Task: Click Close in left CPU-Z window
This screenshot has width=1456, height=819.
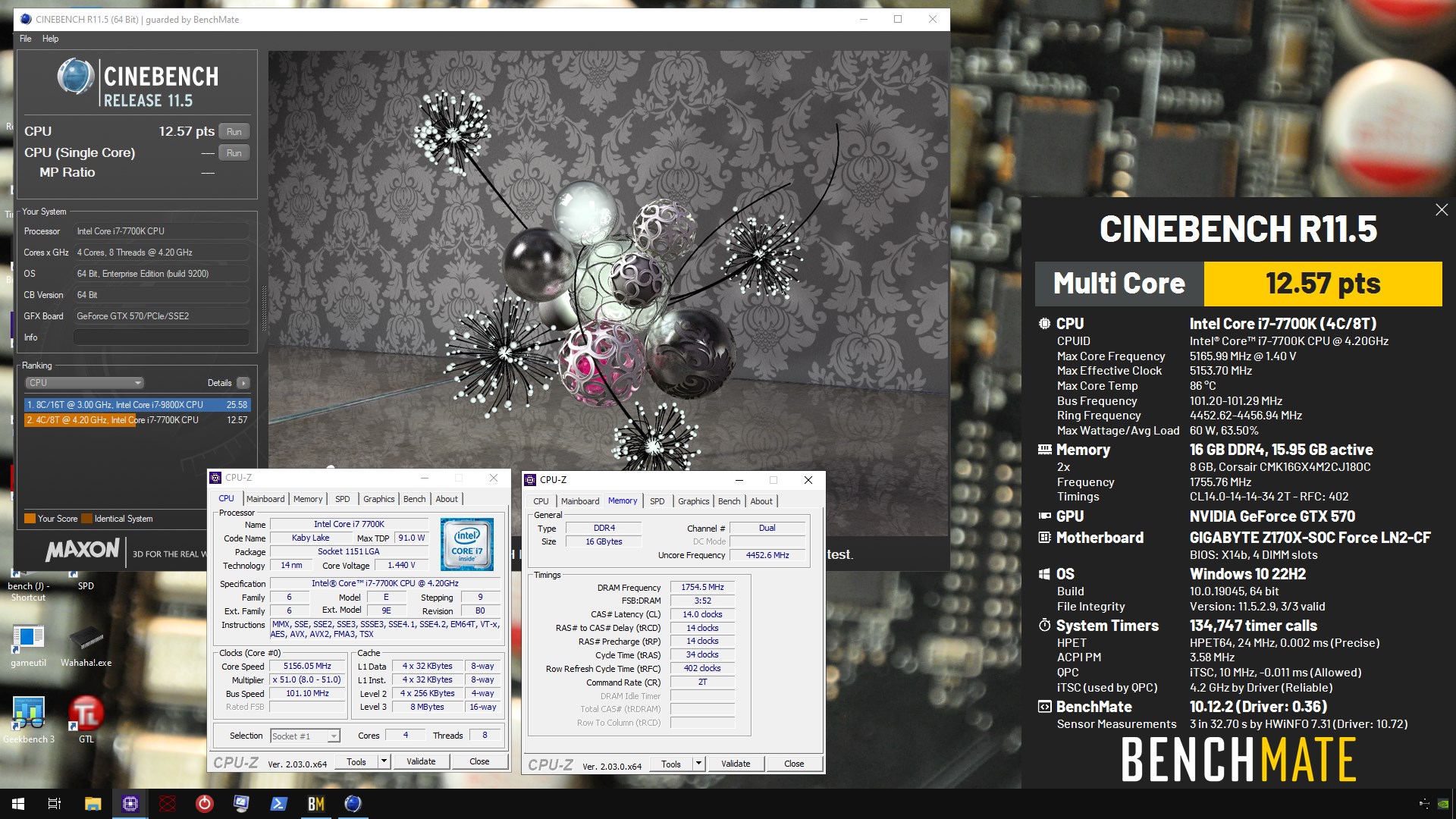Action: [479, 761]
